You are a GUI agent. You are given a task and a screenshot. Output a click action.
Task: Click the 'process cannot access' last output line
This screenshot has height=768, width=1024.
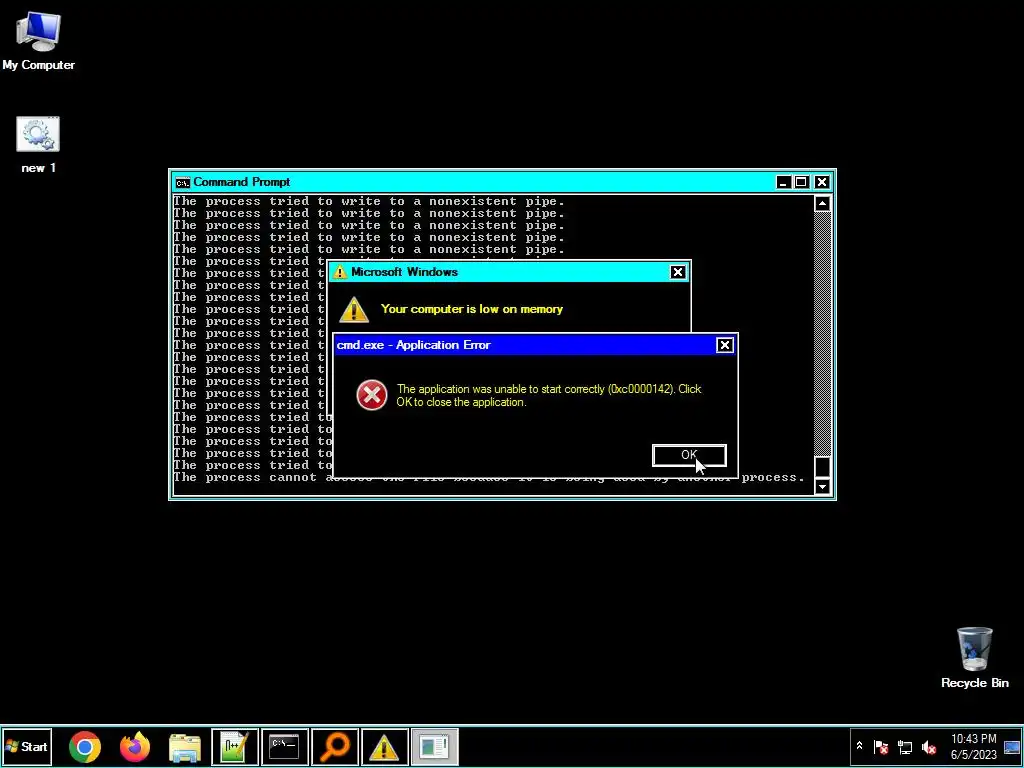click(x=488, y=477)
